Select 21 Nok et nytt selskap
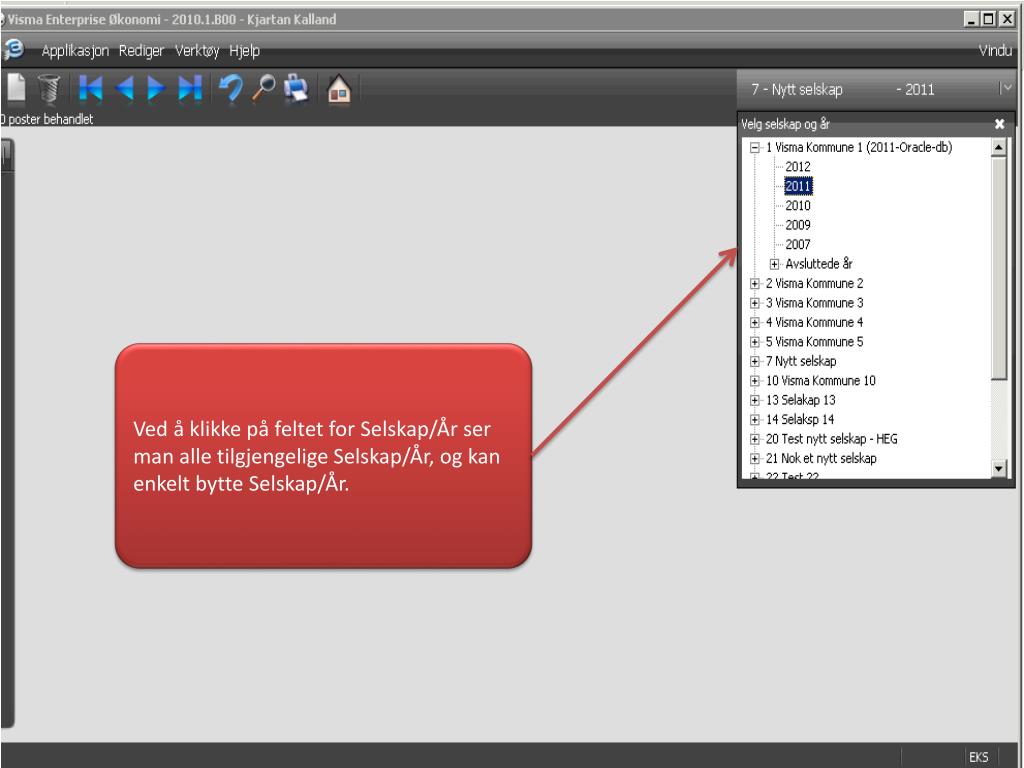 coord(821,458)
